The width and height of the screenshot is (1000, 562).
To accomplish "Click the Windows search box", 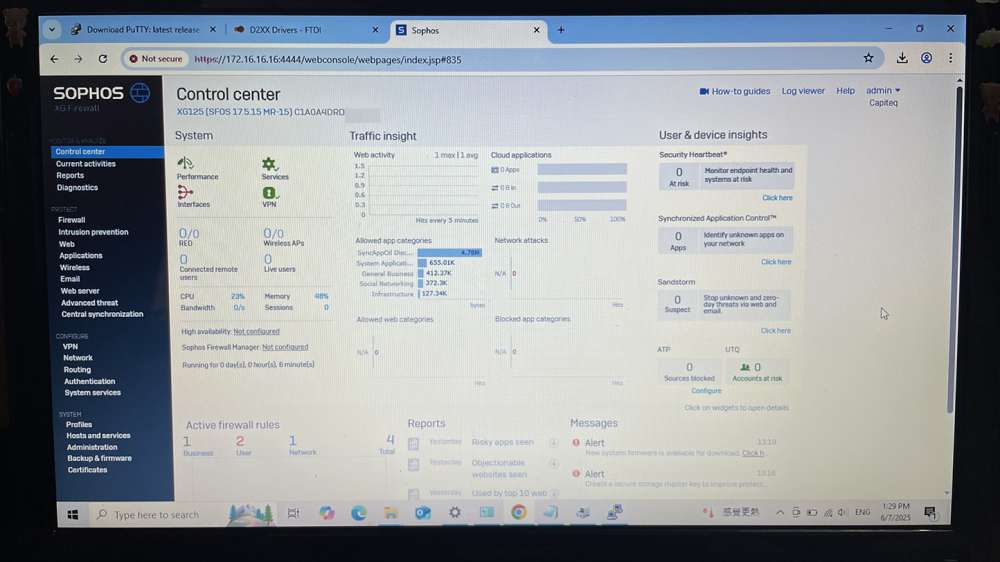I will click(156, 514).
